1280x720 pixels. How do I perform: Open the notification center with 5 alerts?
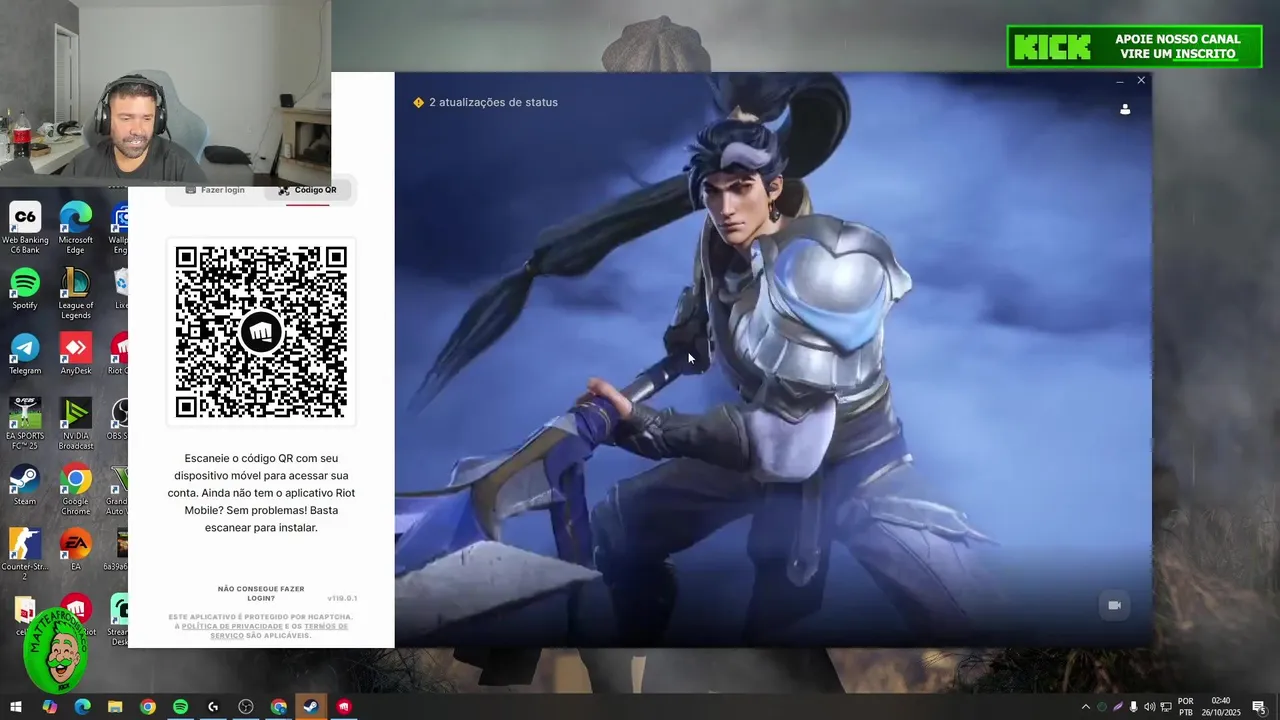click(x=1259, y=707)
